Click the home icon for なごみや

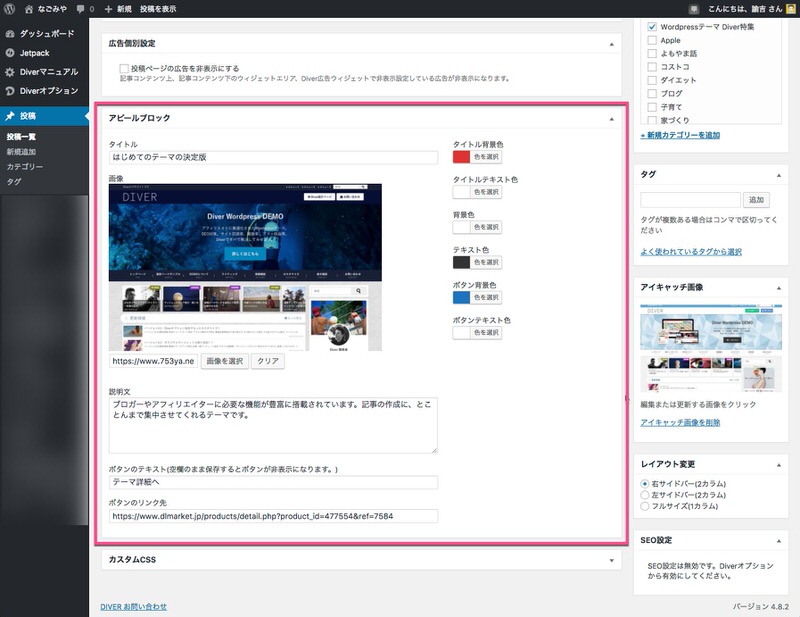tap(28, 8)
